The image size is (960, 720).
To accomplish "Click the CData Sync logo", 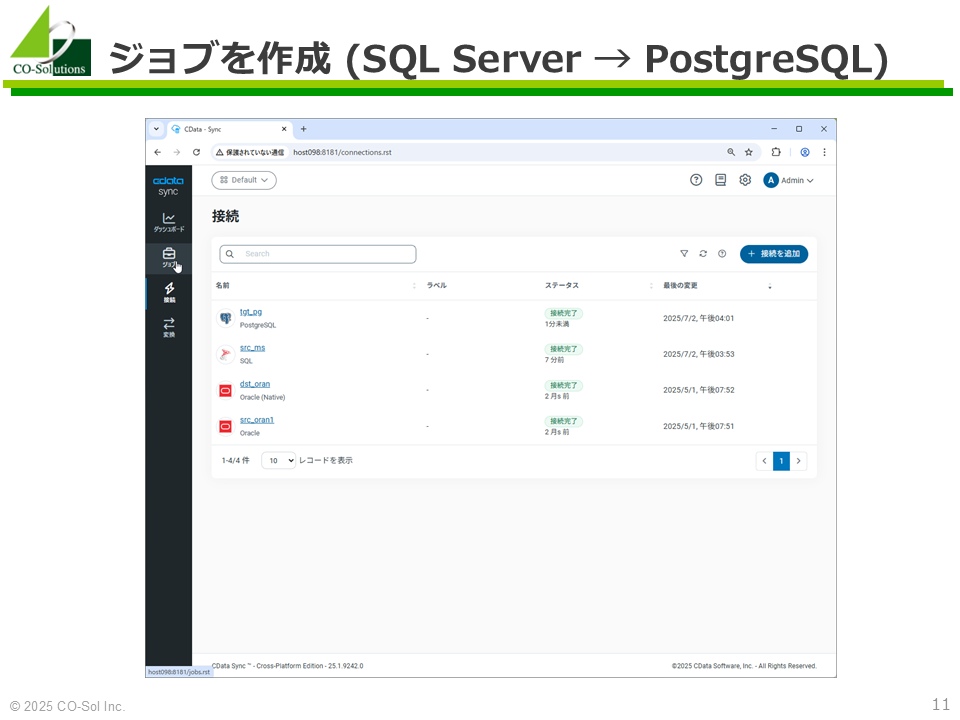I will [x=168, y=186].
